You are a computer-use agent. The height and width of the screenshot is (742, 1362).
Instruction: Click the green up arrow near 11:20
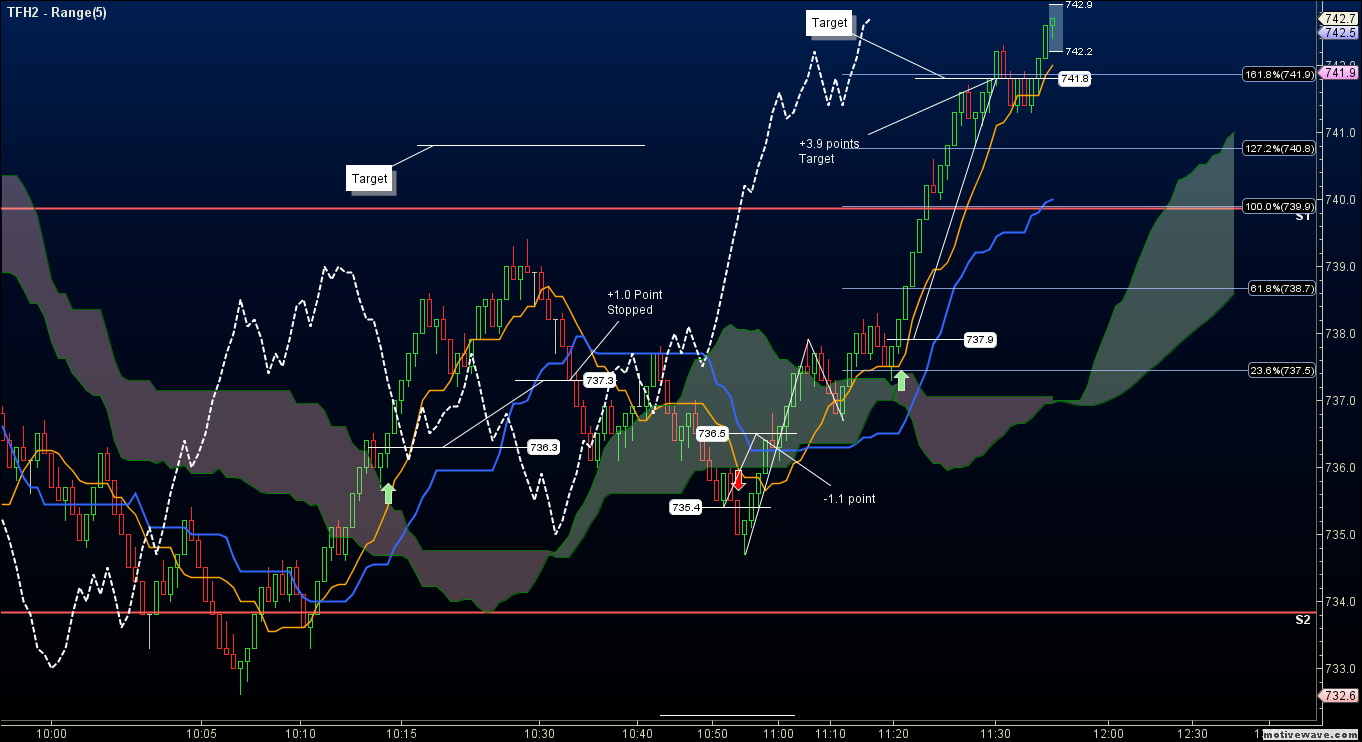pyautogui.click(x=901, y=380)
